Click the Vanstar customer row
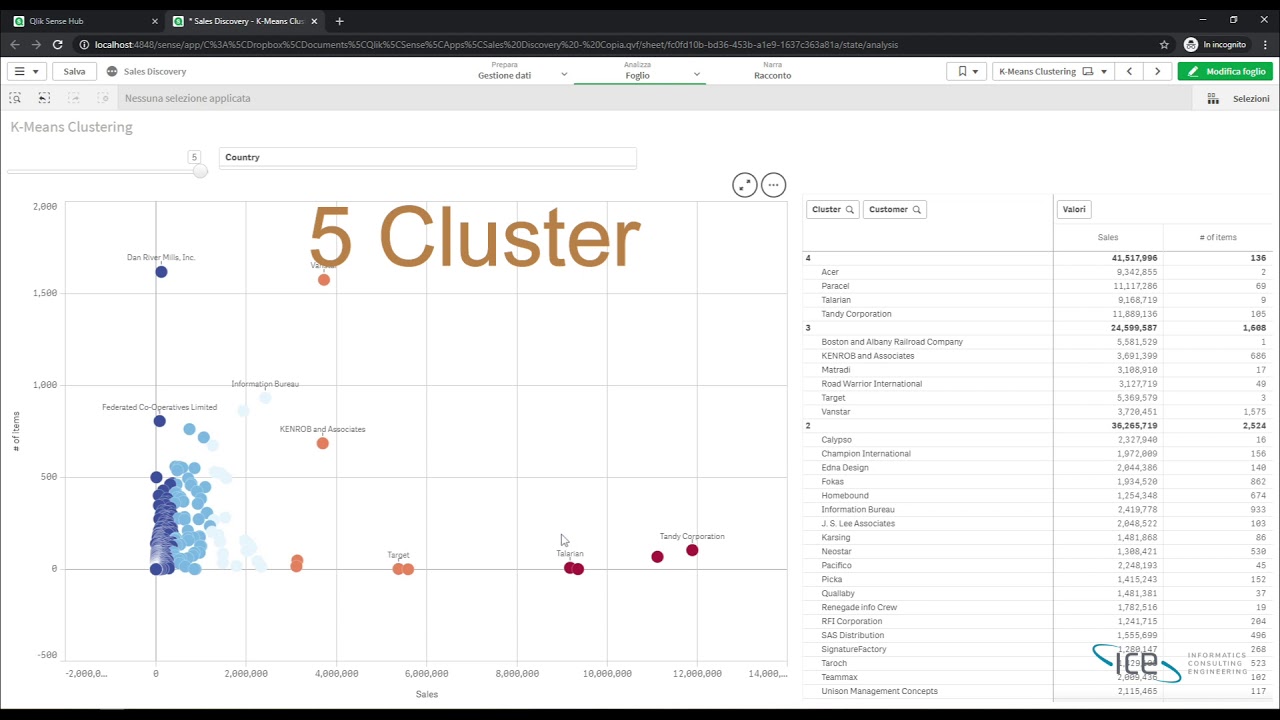1280x720 pixels. [1036, 411]
